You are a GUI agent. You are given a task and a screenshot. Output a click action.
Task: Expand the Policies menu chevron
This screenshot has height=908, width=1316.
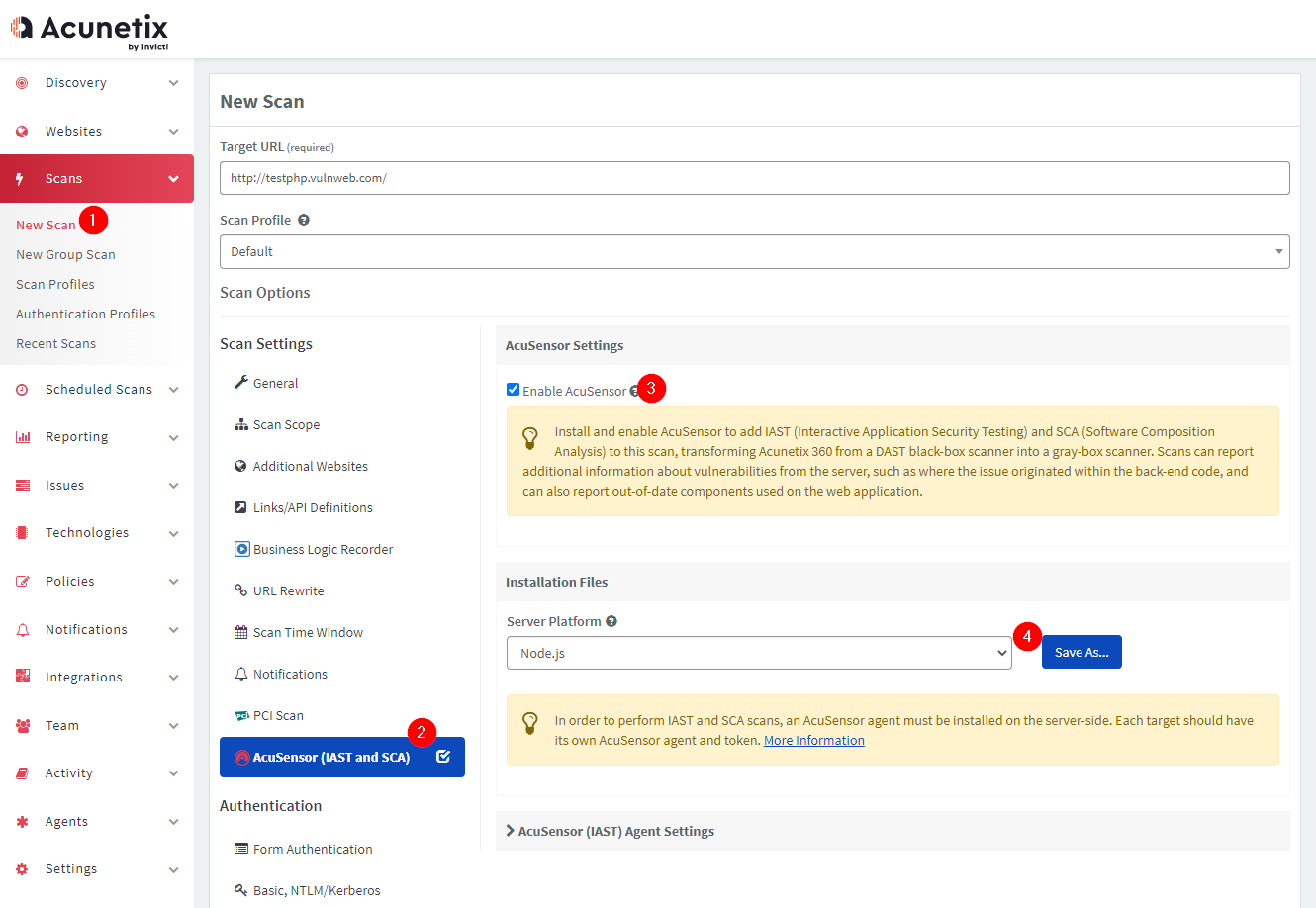(173, 582)
